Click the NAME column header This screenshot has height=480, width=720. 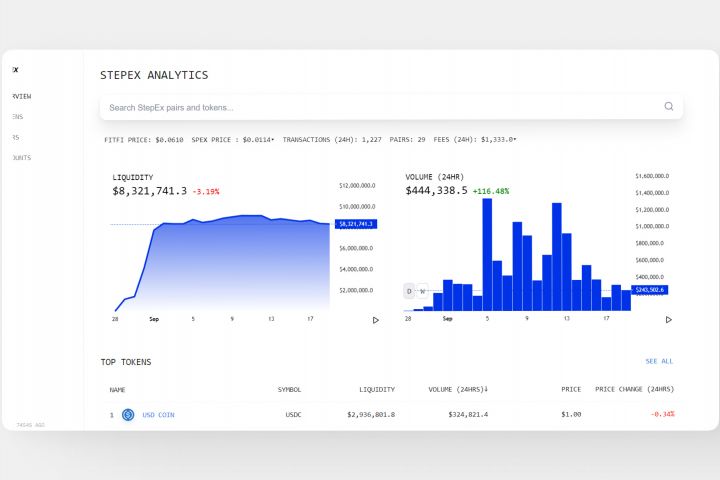(118, 390)
